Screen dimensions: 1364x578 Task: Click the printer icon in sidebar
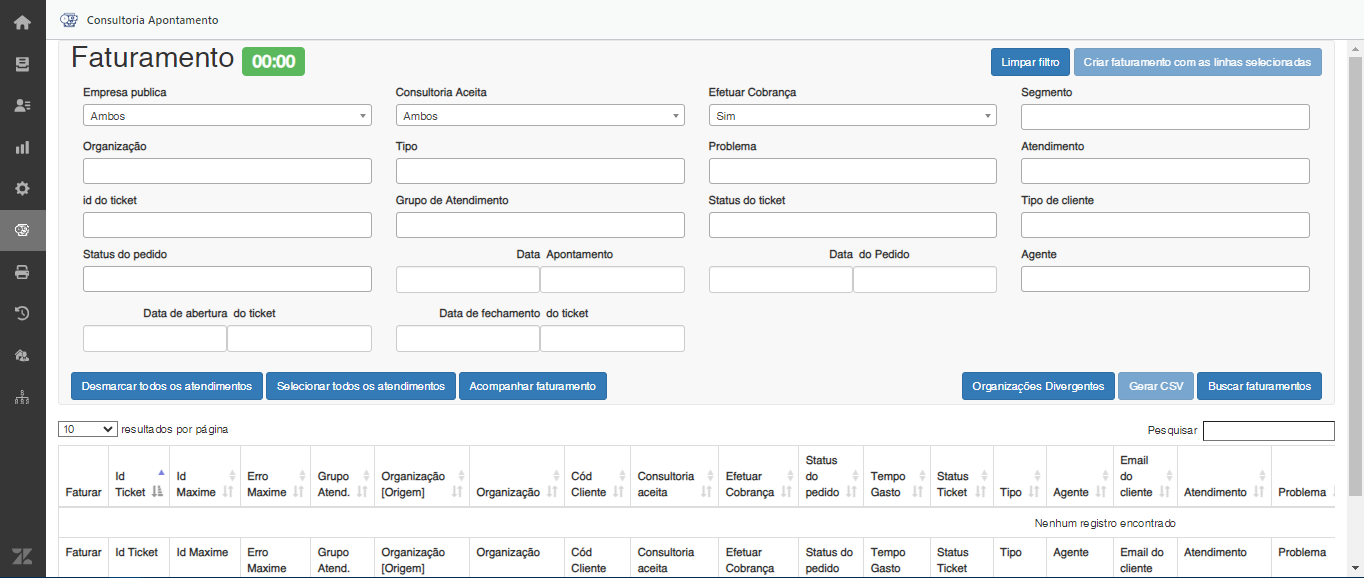[x=22, y=272]
